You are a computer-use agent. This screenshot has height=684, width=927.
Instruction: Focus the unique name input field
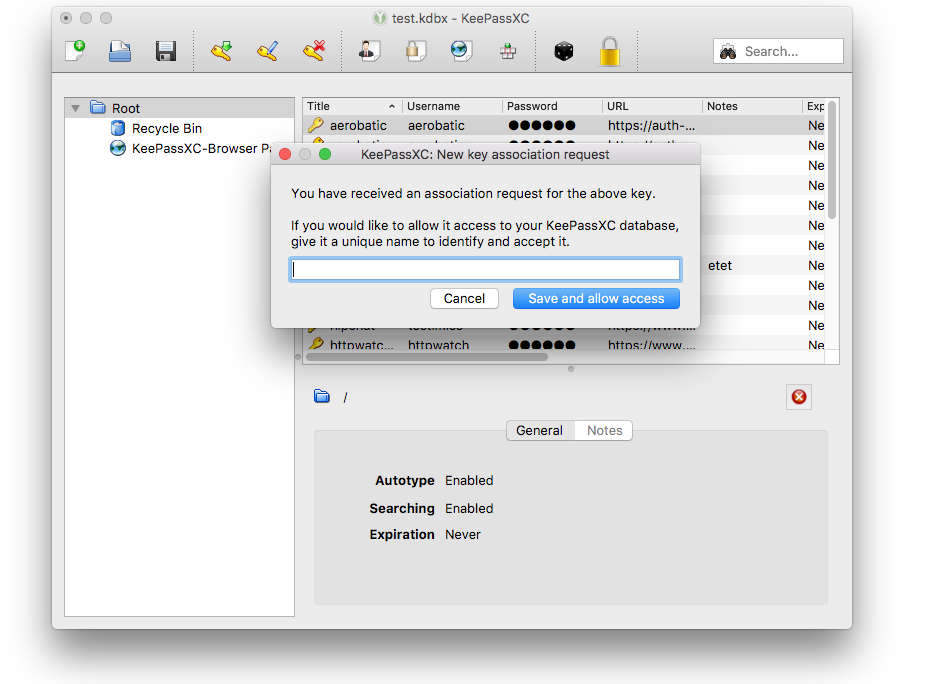[485, 270]
